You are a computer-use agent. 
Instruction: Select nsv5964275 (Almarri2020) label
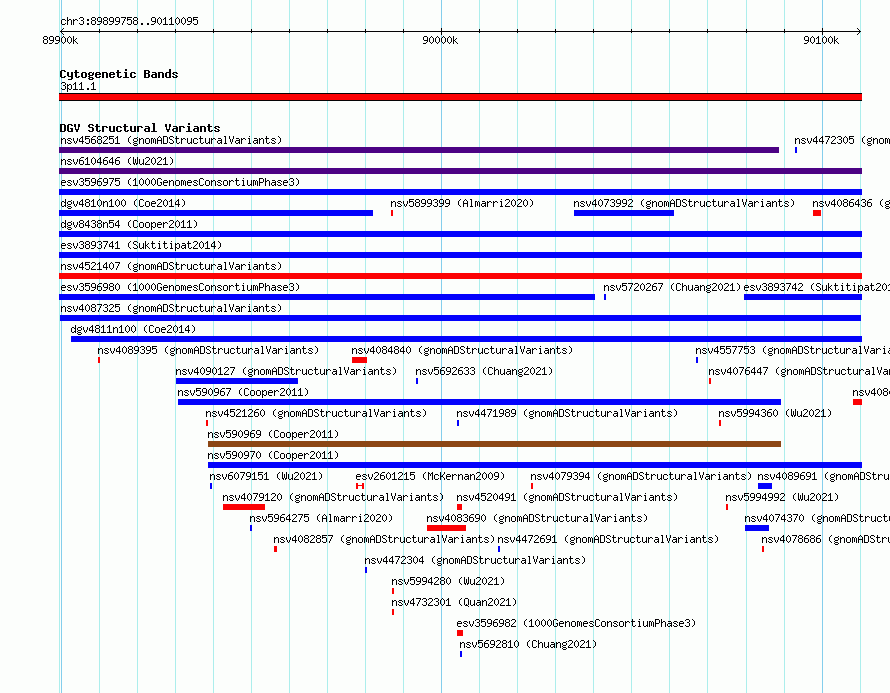(321, 518)
